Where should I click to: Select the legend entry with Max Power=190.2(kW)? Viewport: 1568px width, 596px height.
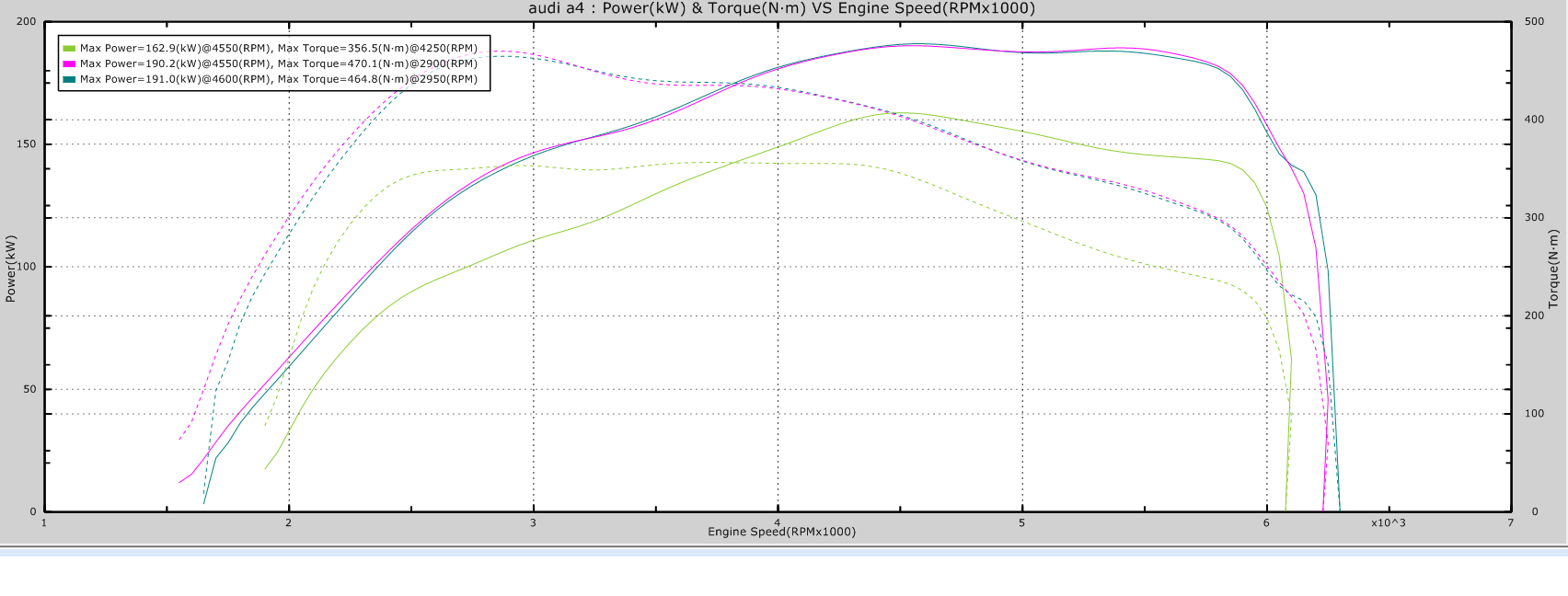pyautogui.click(x=278, y=64)
